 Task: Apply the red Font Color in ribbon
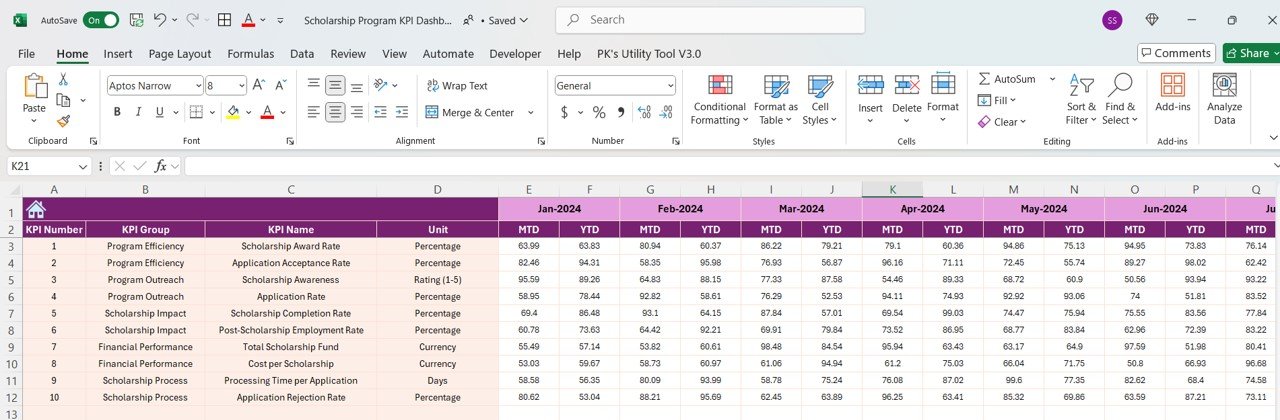[x=267, y=112]
